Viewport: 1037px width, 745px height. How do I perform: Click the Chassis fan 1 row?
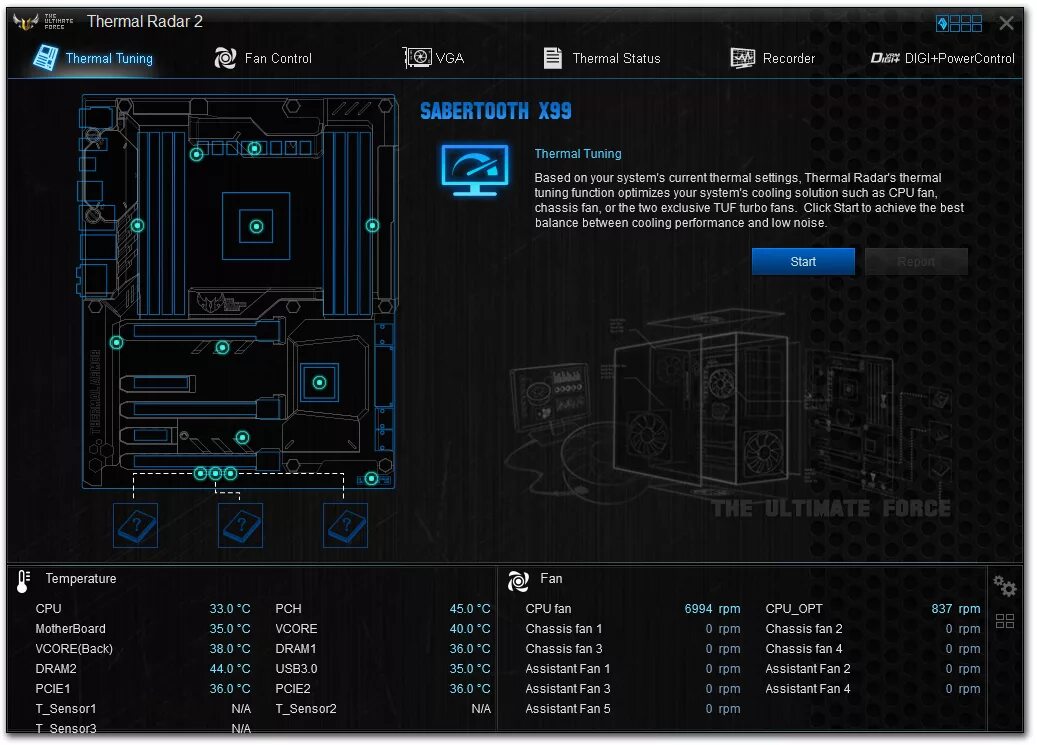(x=633, y=629)
